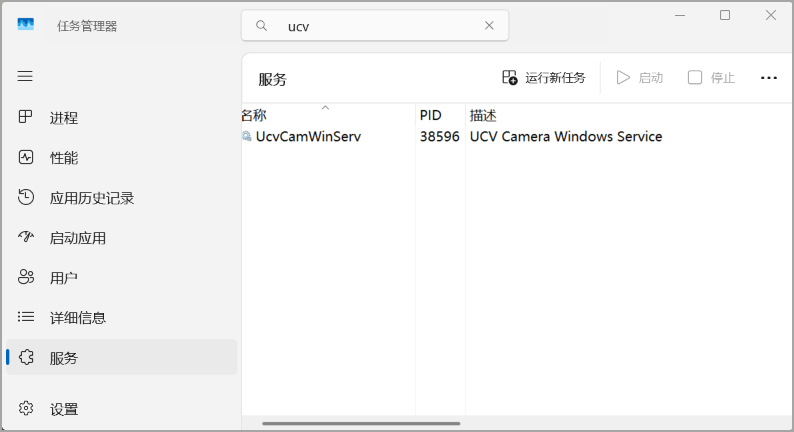Toggle the hamburger navigation menu
This screenshot has height=432, width=794.
[x=25, y=76]
